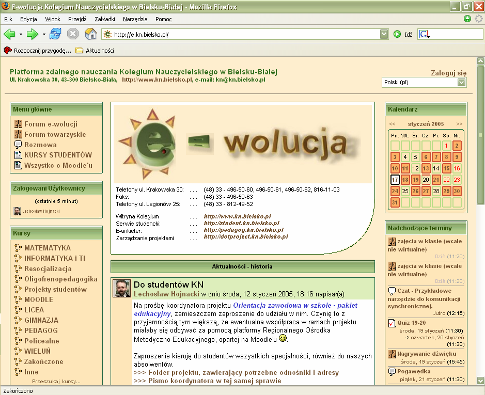Open the LICEA category icon
The width and height of the screenshot is (485, 395).
click(x=18, y=310)
